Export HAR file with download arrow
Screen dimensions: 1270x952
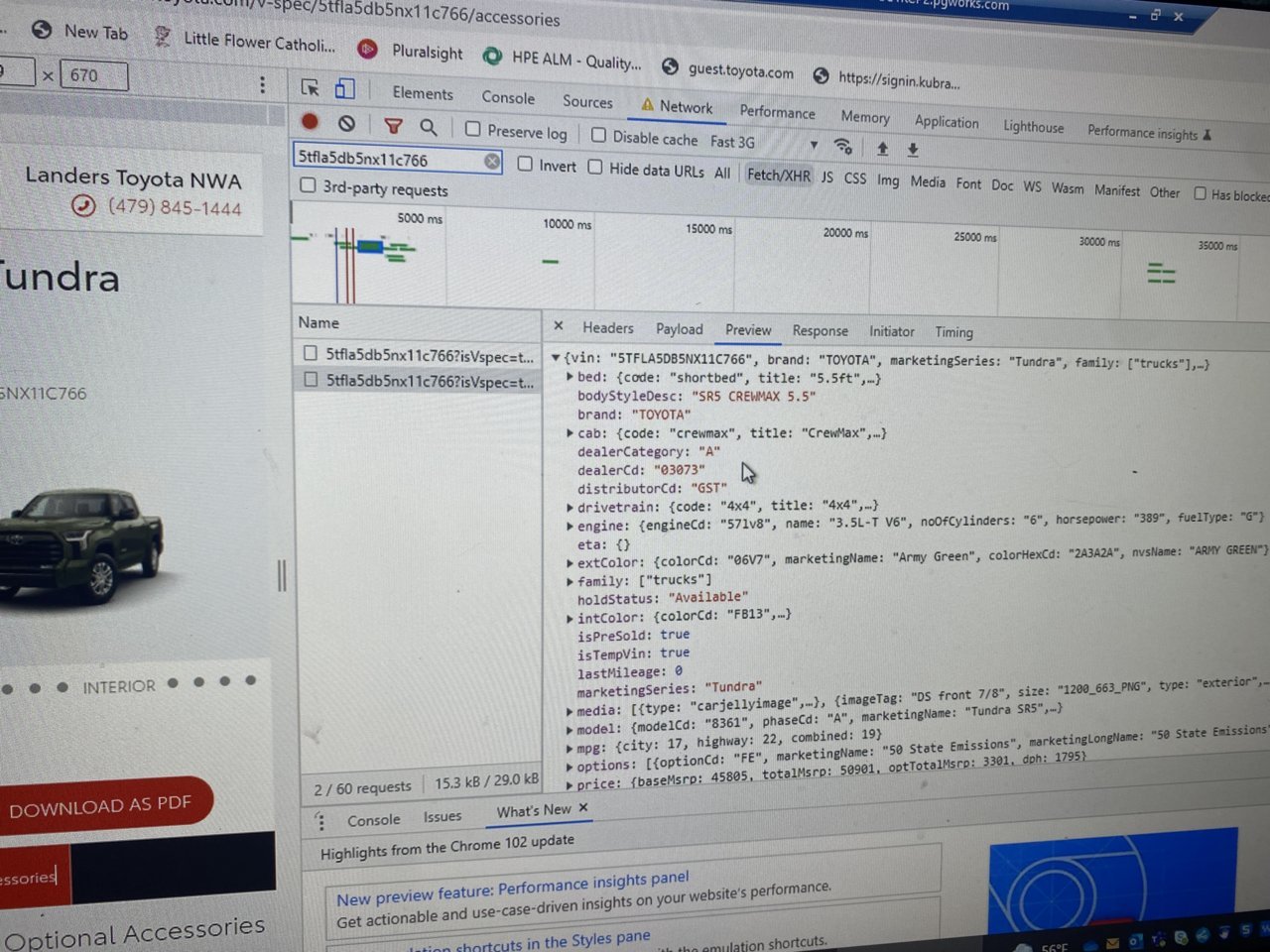coord(913,150)
